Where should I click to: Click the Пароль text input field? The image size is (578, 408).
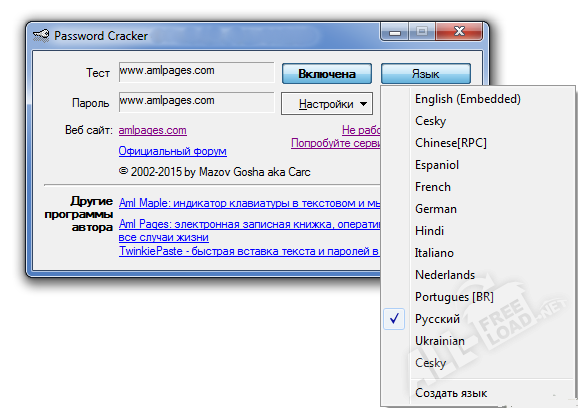pos(196,102)
